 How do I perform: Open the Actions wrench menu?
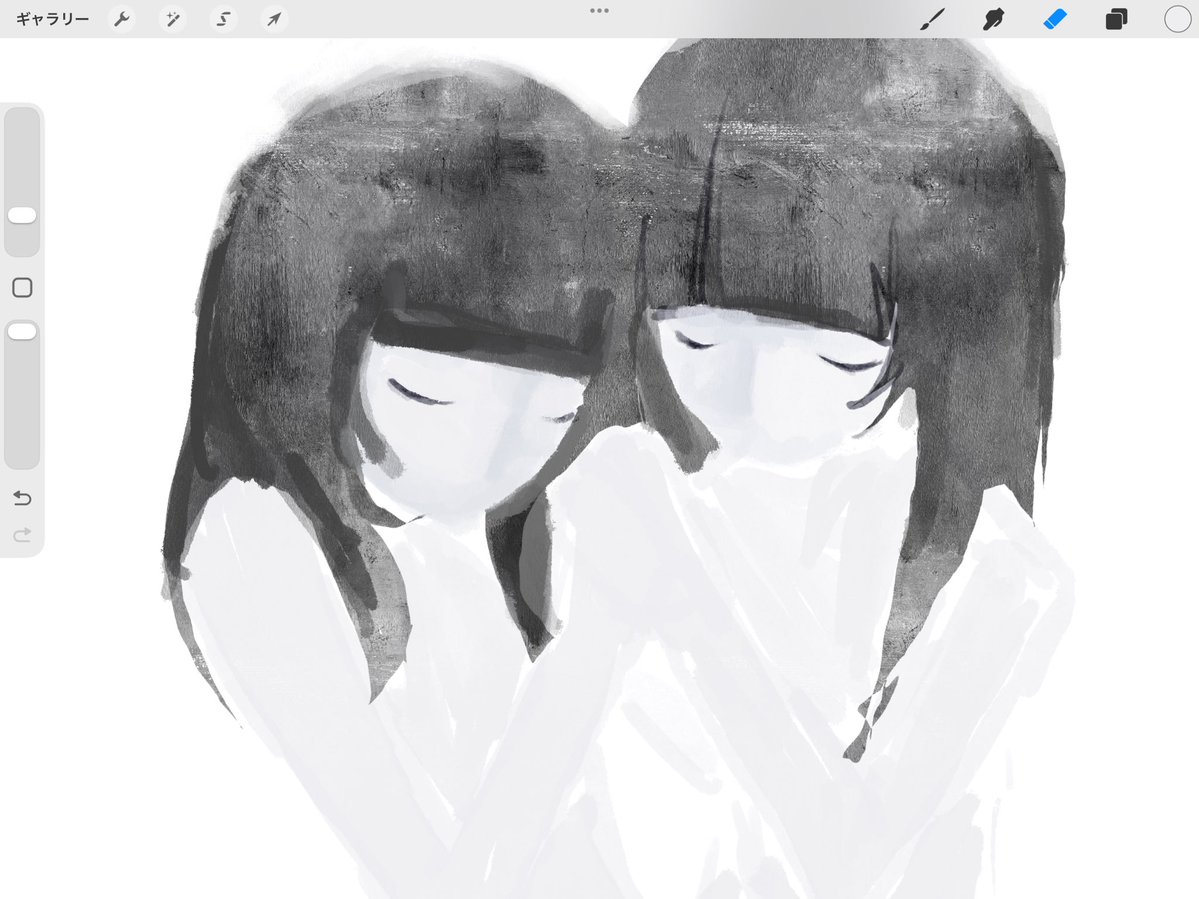122,19
